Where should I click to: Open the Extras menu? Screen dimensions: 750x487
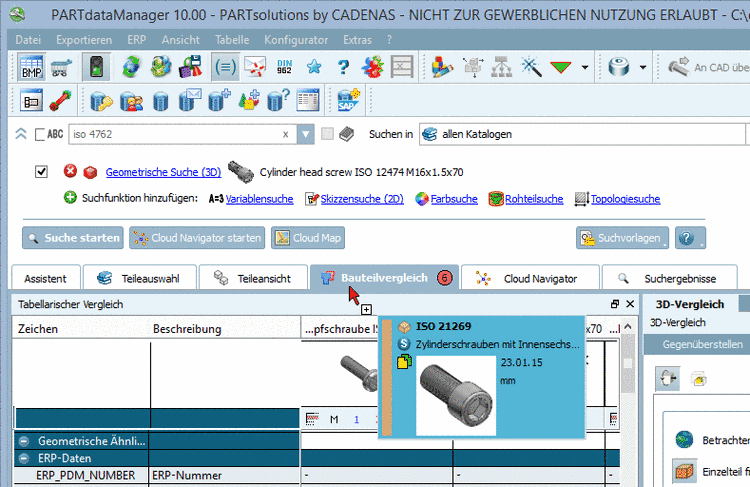pos(357,40)
